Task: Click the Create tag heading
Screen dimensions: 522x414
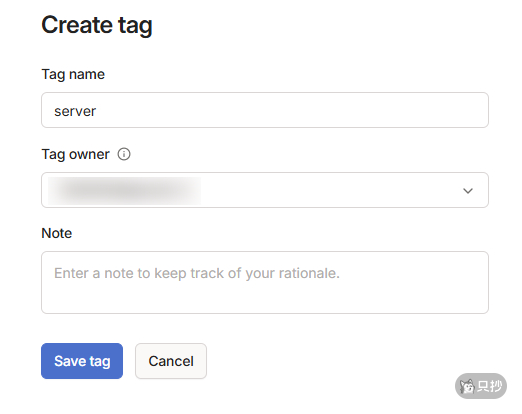Action: [x=97, y=26]
